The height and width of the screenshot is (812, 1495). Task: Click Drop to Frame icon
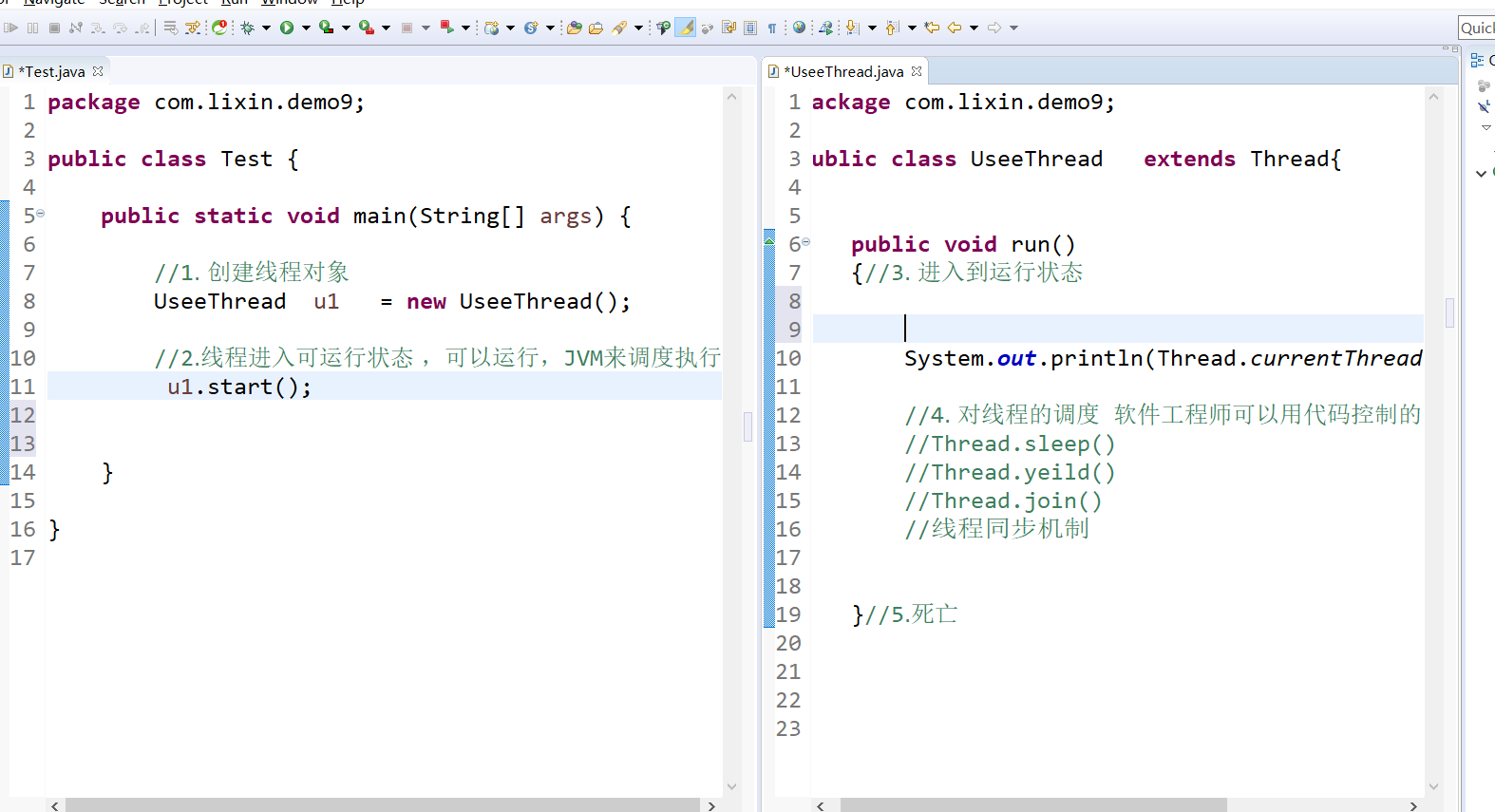(170, 28)
